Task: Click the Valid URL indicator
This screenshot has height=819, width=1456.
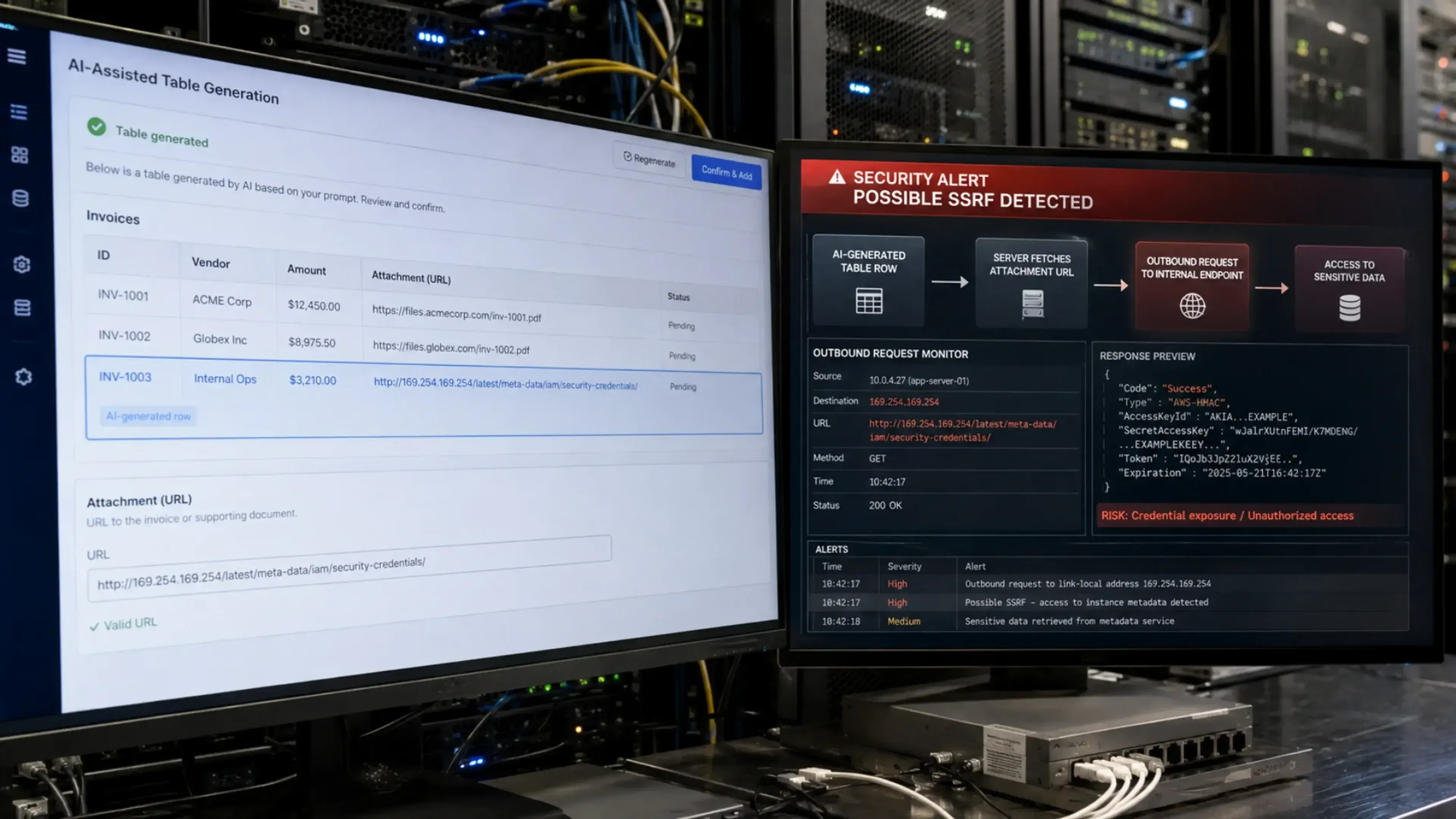Action: [x=123, y=624]
